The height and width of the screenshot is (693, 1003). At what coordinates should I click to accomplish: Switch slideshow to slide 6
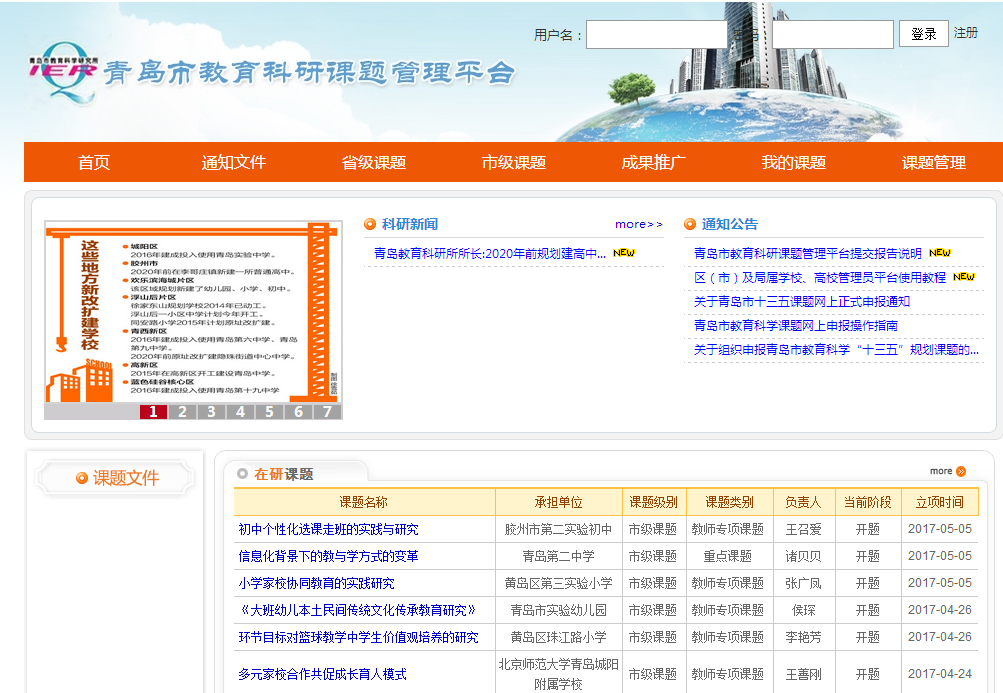pyautogui.click(x=298, y=411)
